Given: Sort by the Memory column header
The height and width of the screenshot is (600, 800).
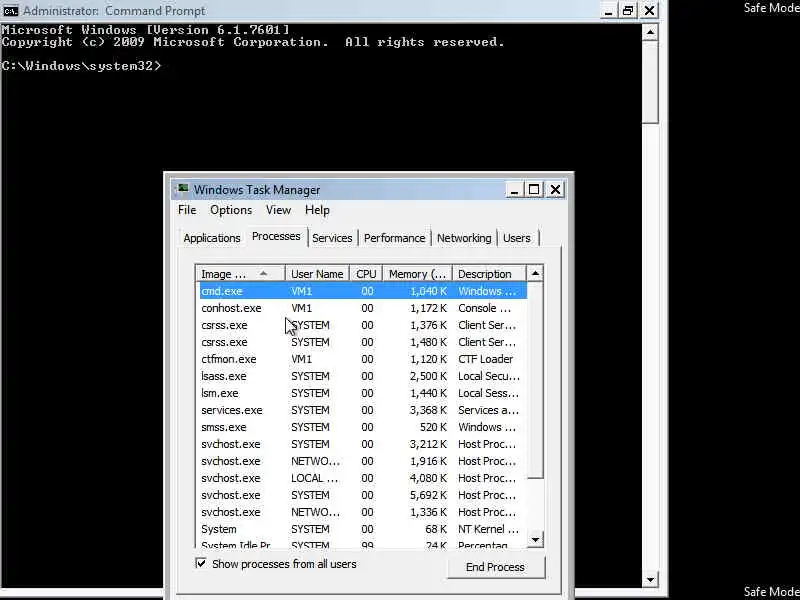Looking at the screenshot, I should [x=417, y=274].
